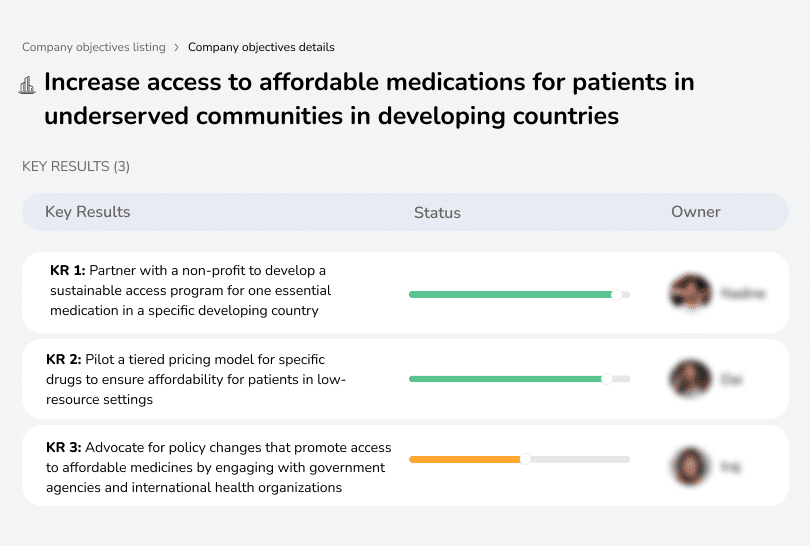Click KR 2 owner avatar photo
This screenshot has height=546, width=810.
(690, 379)
